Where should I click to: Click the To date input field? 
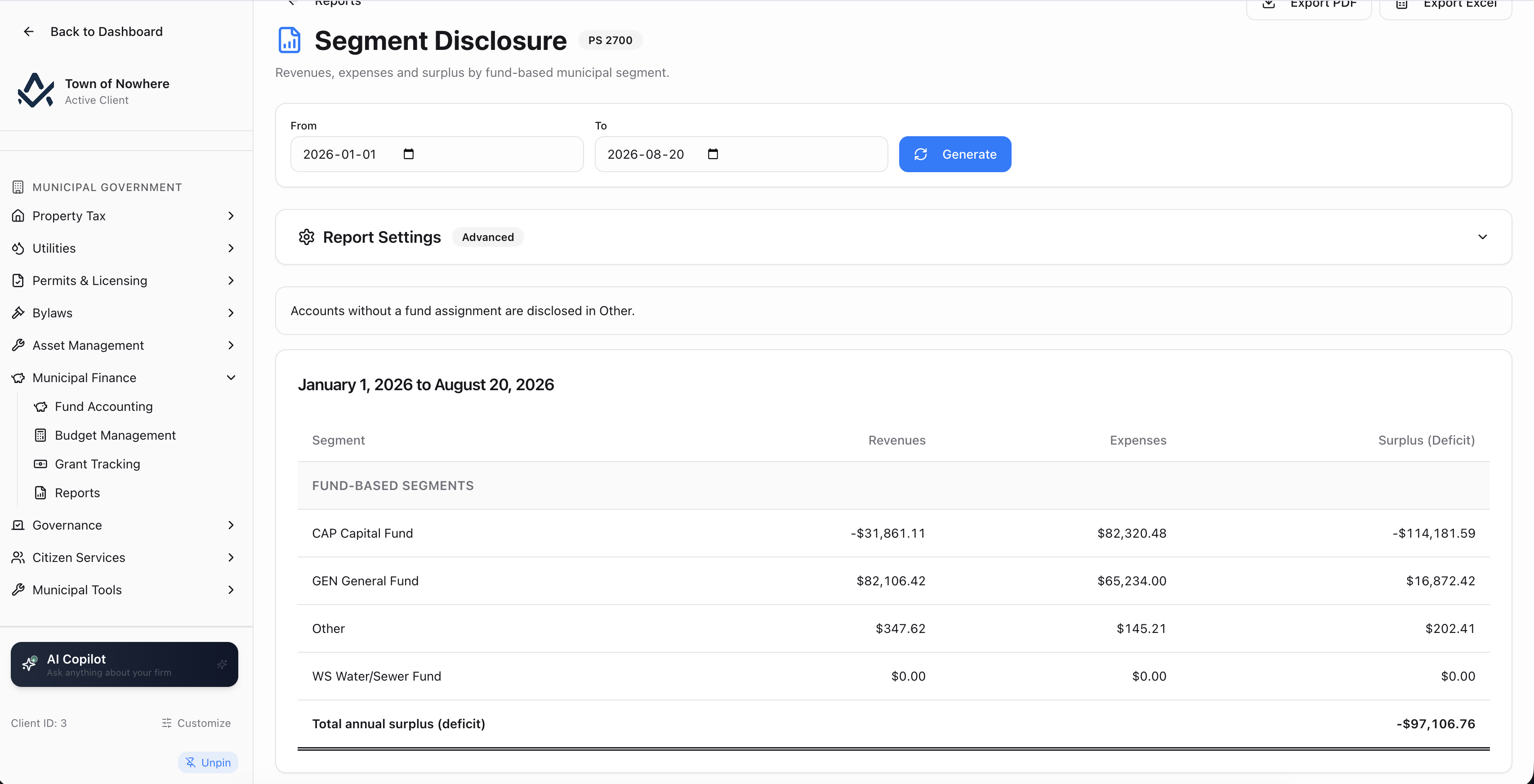click(741, 154)
